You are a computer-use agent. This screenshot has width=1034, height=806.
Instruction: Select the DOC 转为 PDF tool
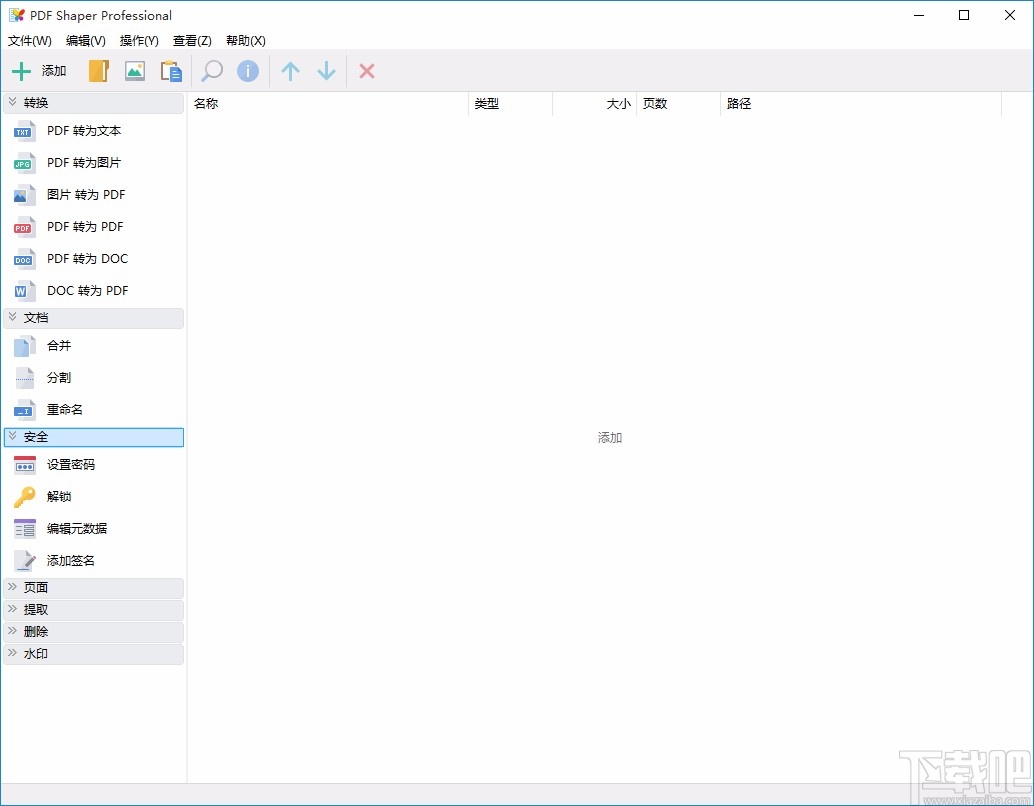(88, 290)
